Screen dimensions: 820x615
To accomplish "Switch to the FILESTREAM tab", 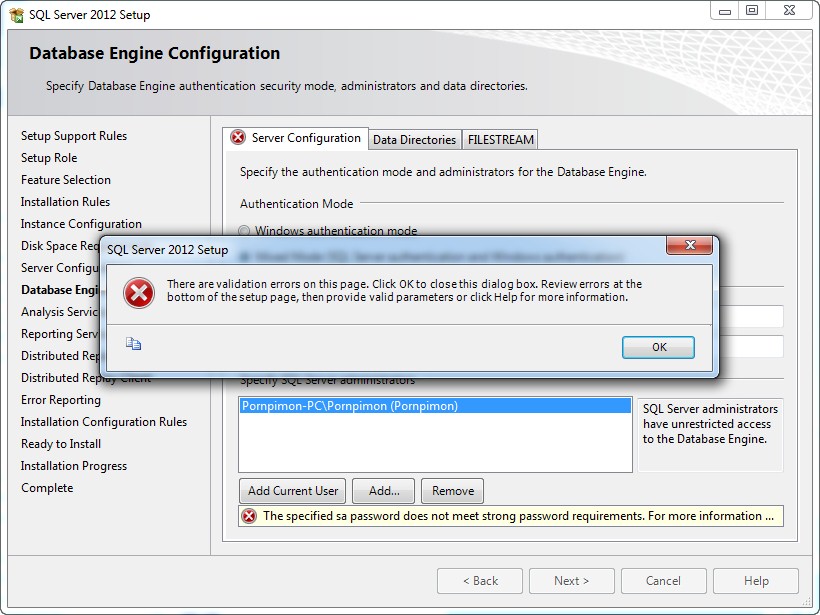I will [x=501, y=139].
